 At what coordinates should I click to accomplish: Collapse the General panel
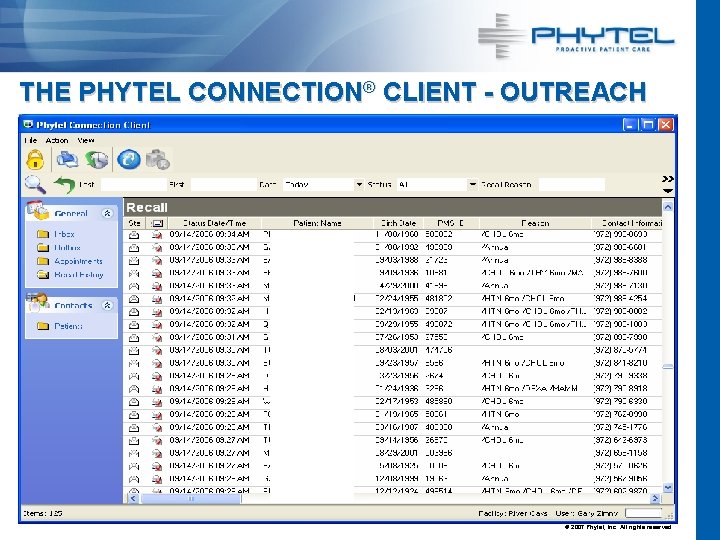pos(107,213)
